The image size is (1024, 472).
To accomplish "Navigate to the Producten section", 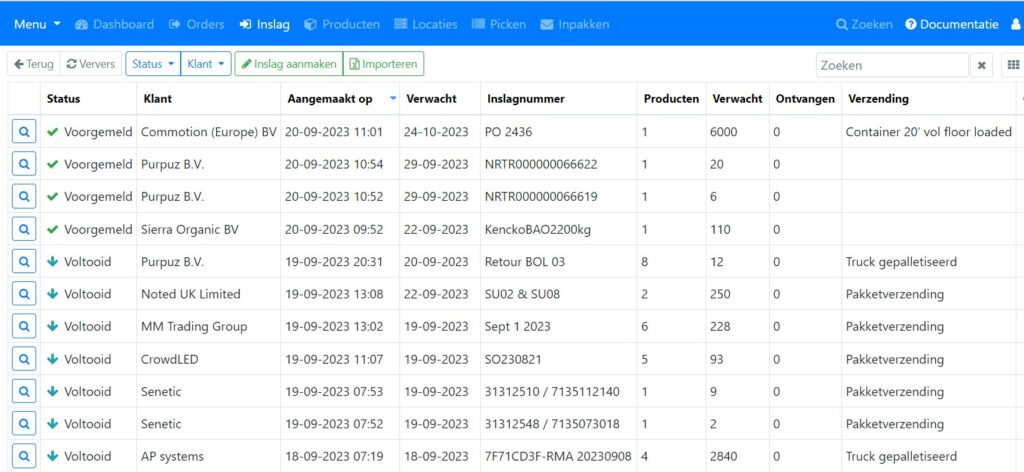I will click(342, 24).
